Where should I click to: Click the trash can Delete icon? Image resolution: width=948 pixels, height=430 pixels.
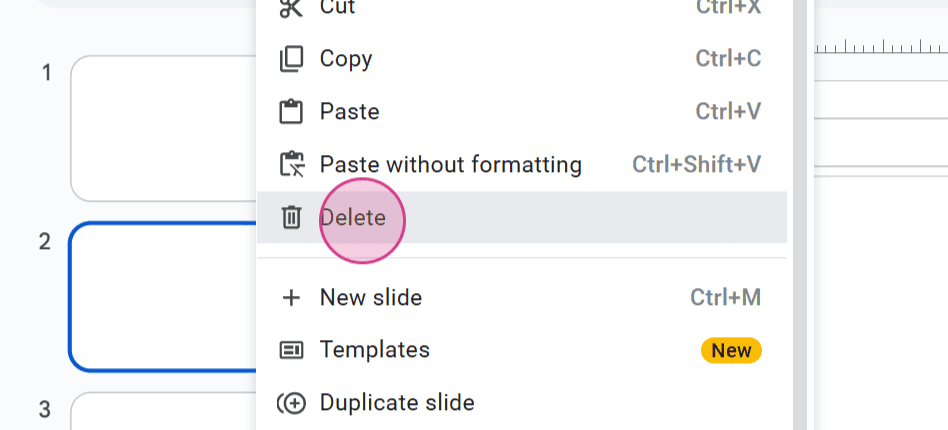(x=291, y=217)
